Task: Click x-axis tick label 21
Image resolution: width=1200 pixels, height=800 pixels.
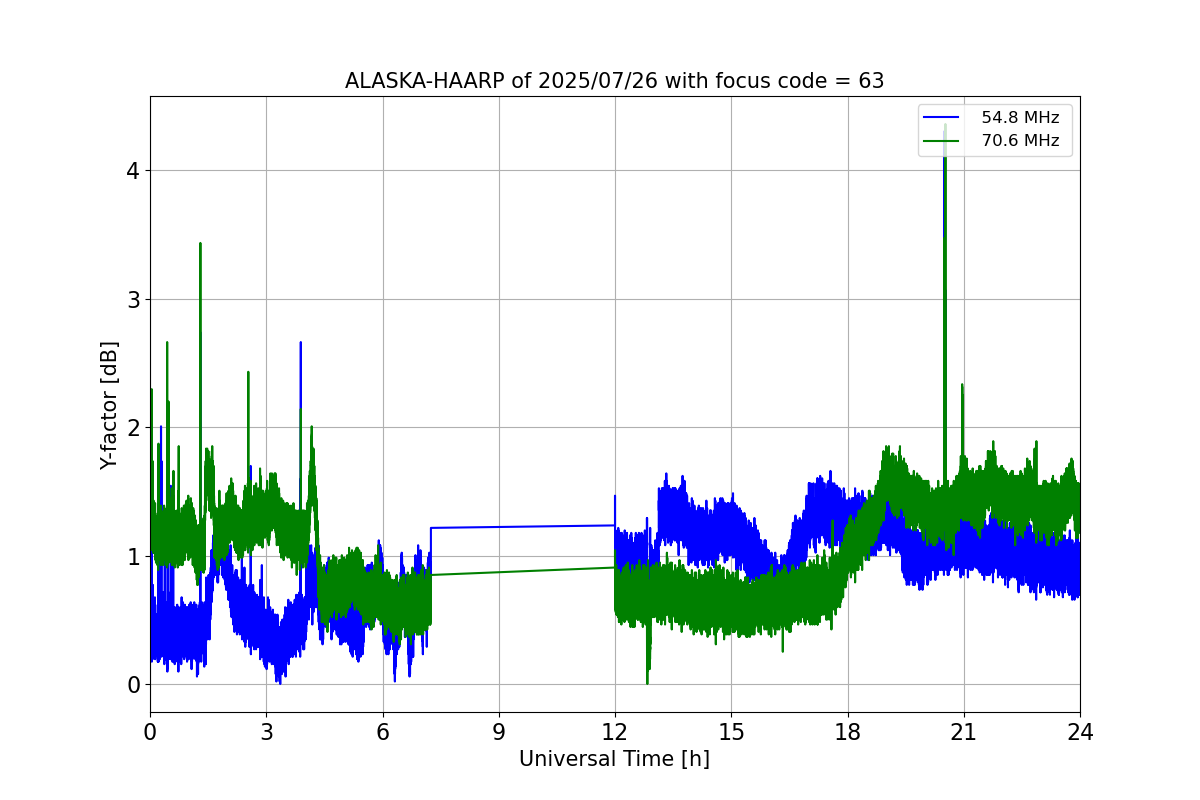Action: 963,731
